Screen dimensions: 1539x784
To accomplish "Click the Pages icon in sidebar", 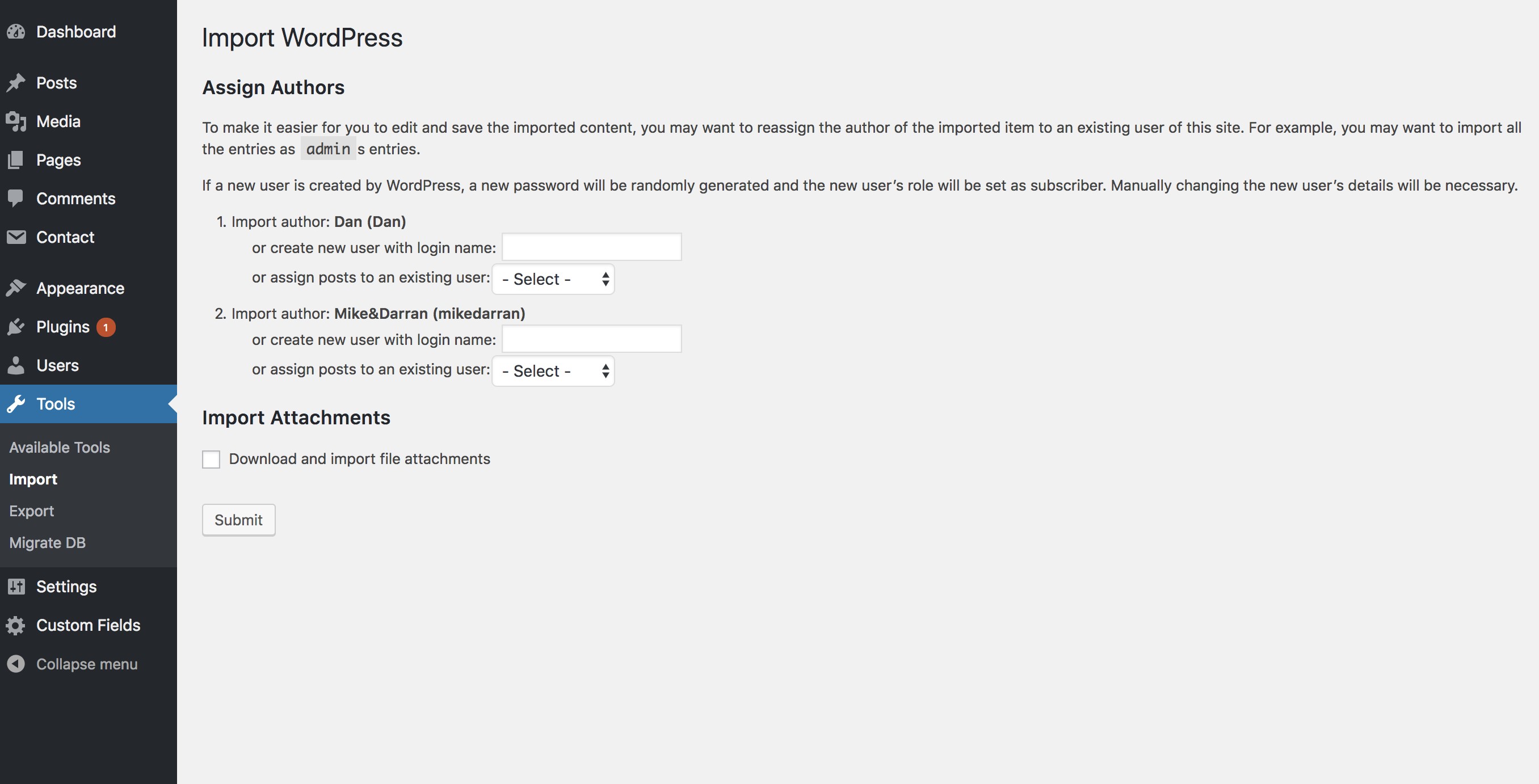I will click(x=16, y=160).
